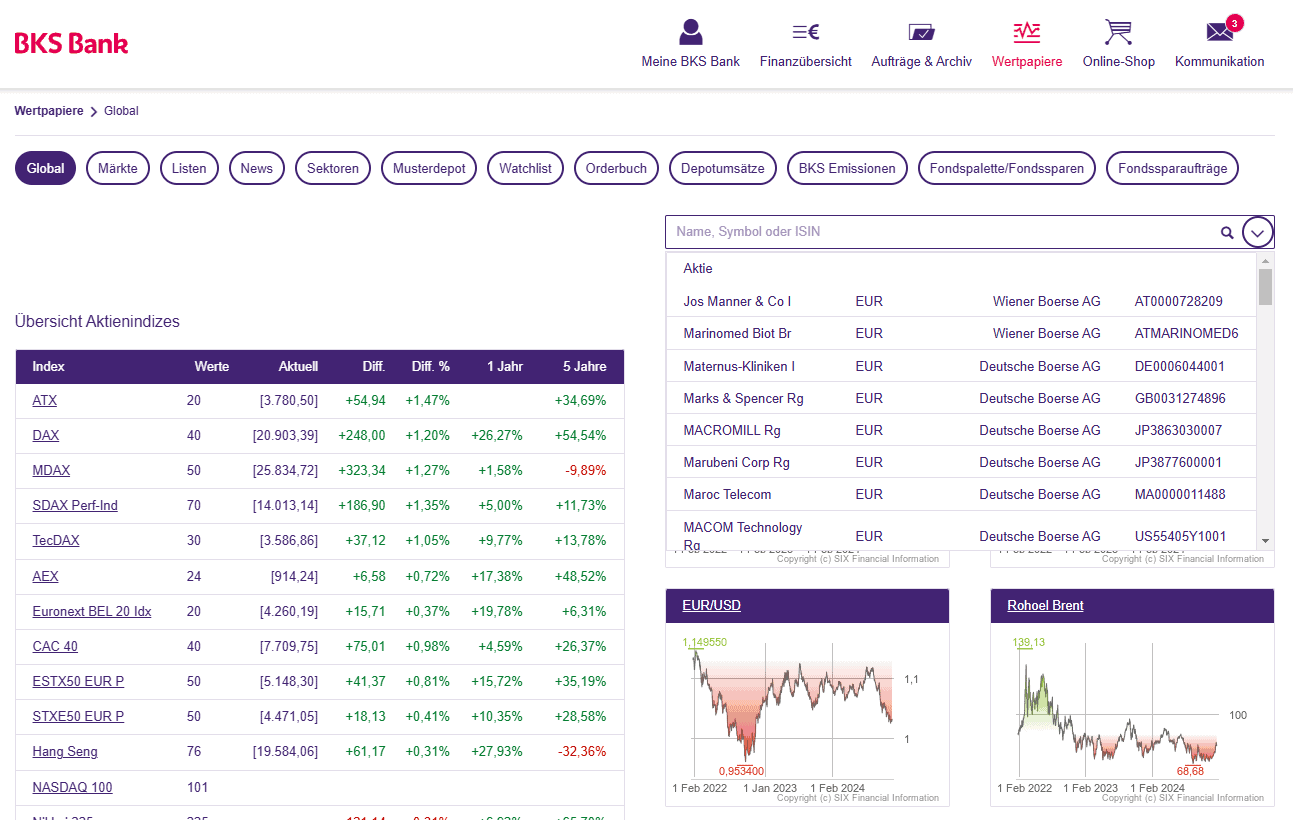Open Meine BKS Bank profile icon
1293x820 pixels.
(690, 32)
